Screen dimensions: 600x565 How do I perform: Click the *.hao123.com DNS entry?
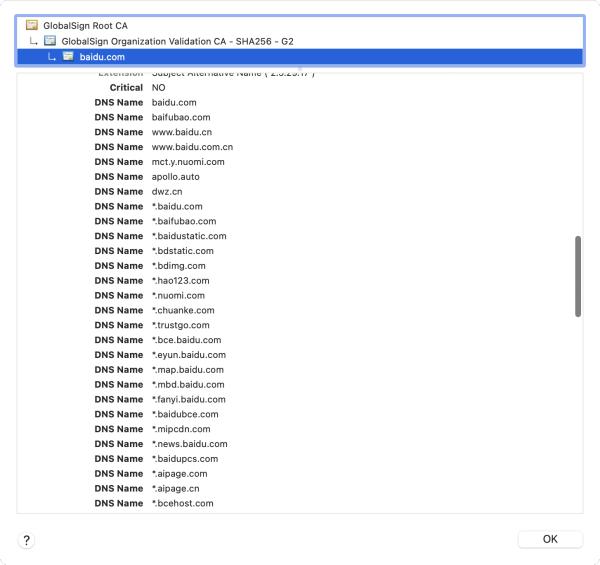(181, 281)
